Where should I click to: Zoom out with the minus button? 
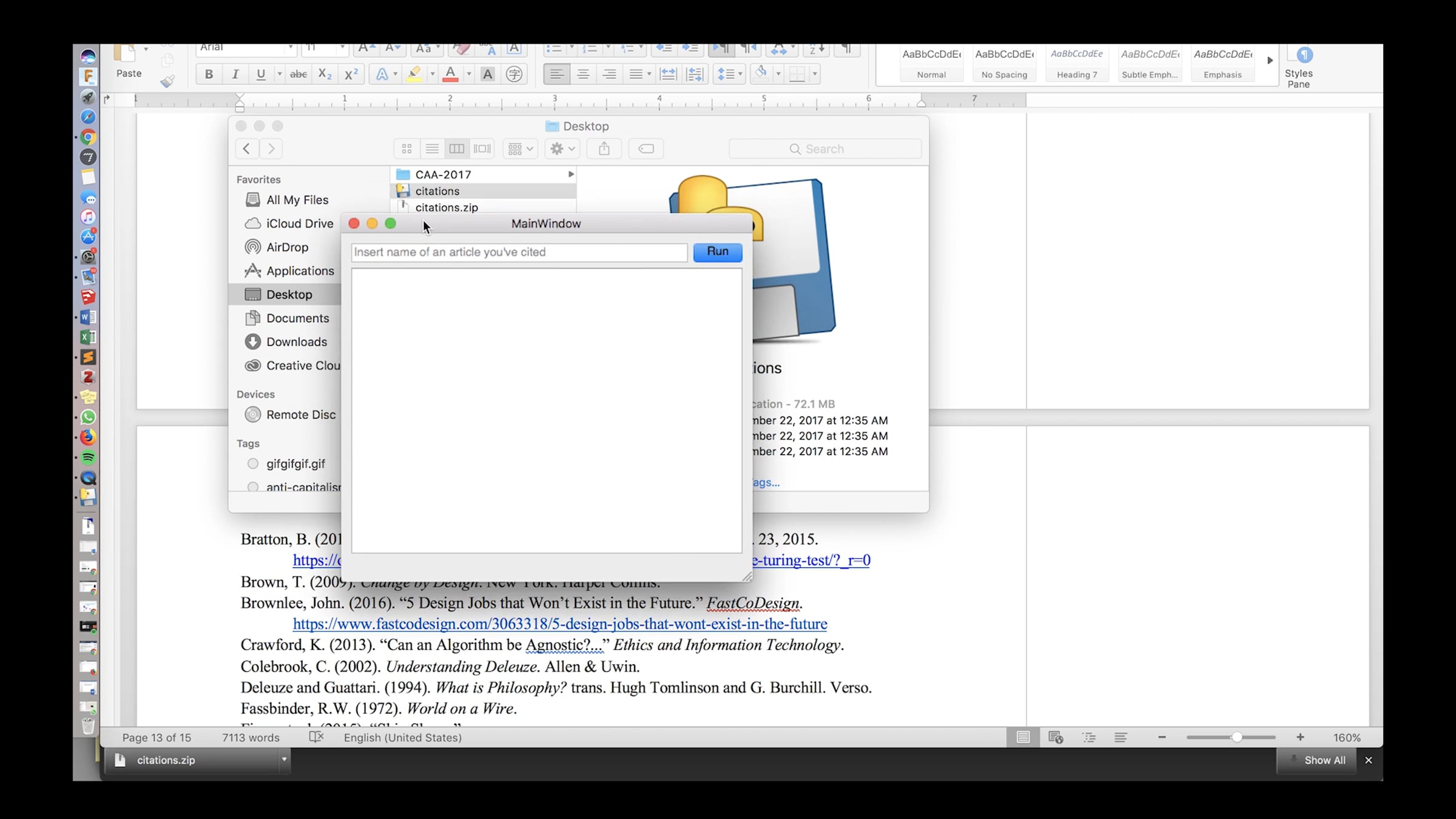pyautogui.click(x=1162, y=737)
